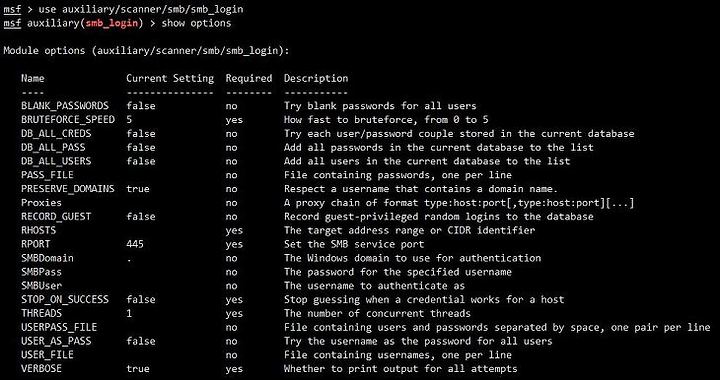Screen dimensions: 720x380
Task: Click the red smb_login module name in prompt
Action: pos(112,23)
